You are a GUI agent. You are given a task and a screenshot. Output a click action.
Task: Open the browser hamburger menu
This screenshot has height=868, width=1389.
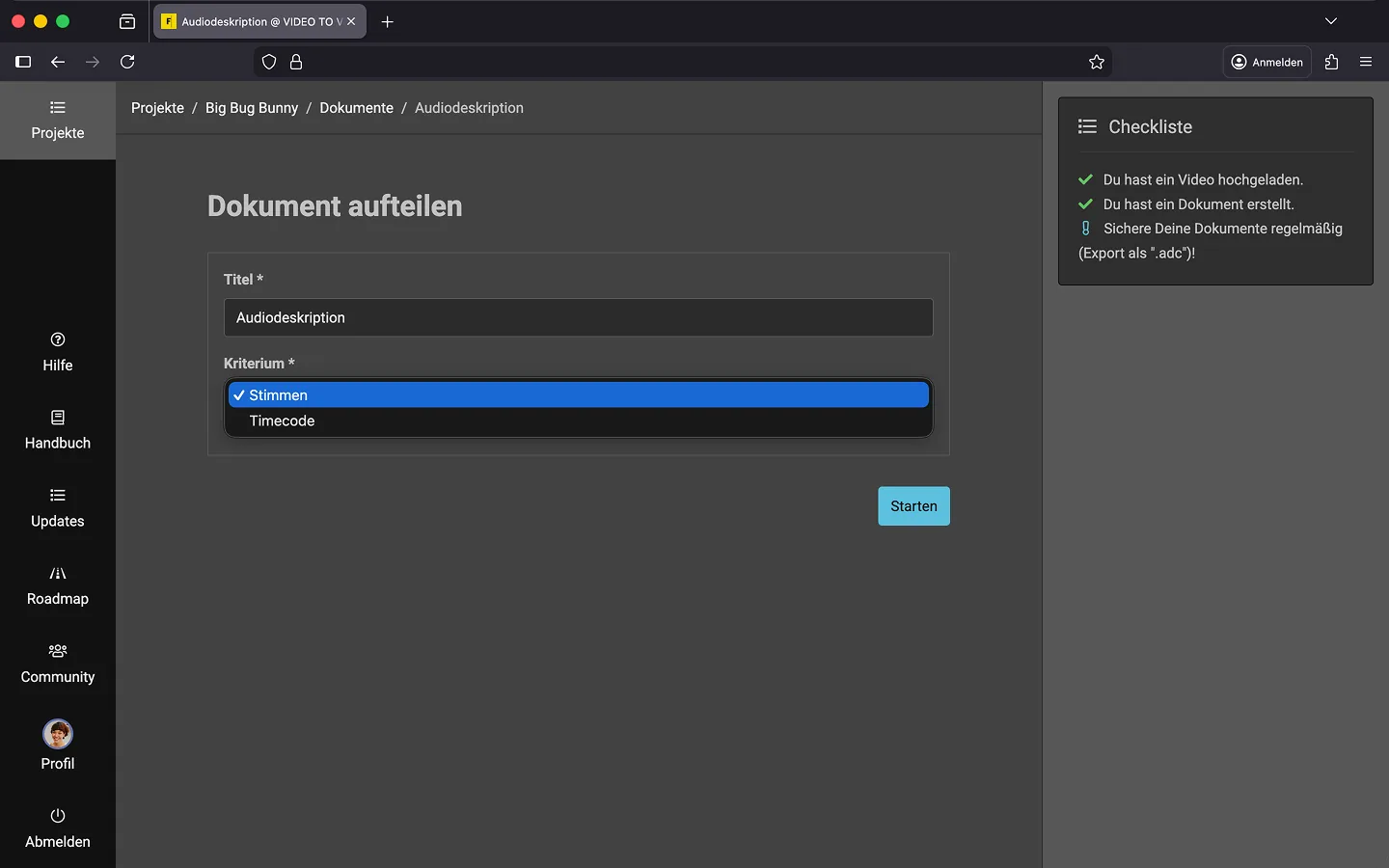coord(1365,62)
